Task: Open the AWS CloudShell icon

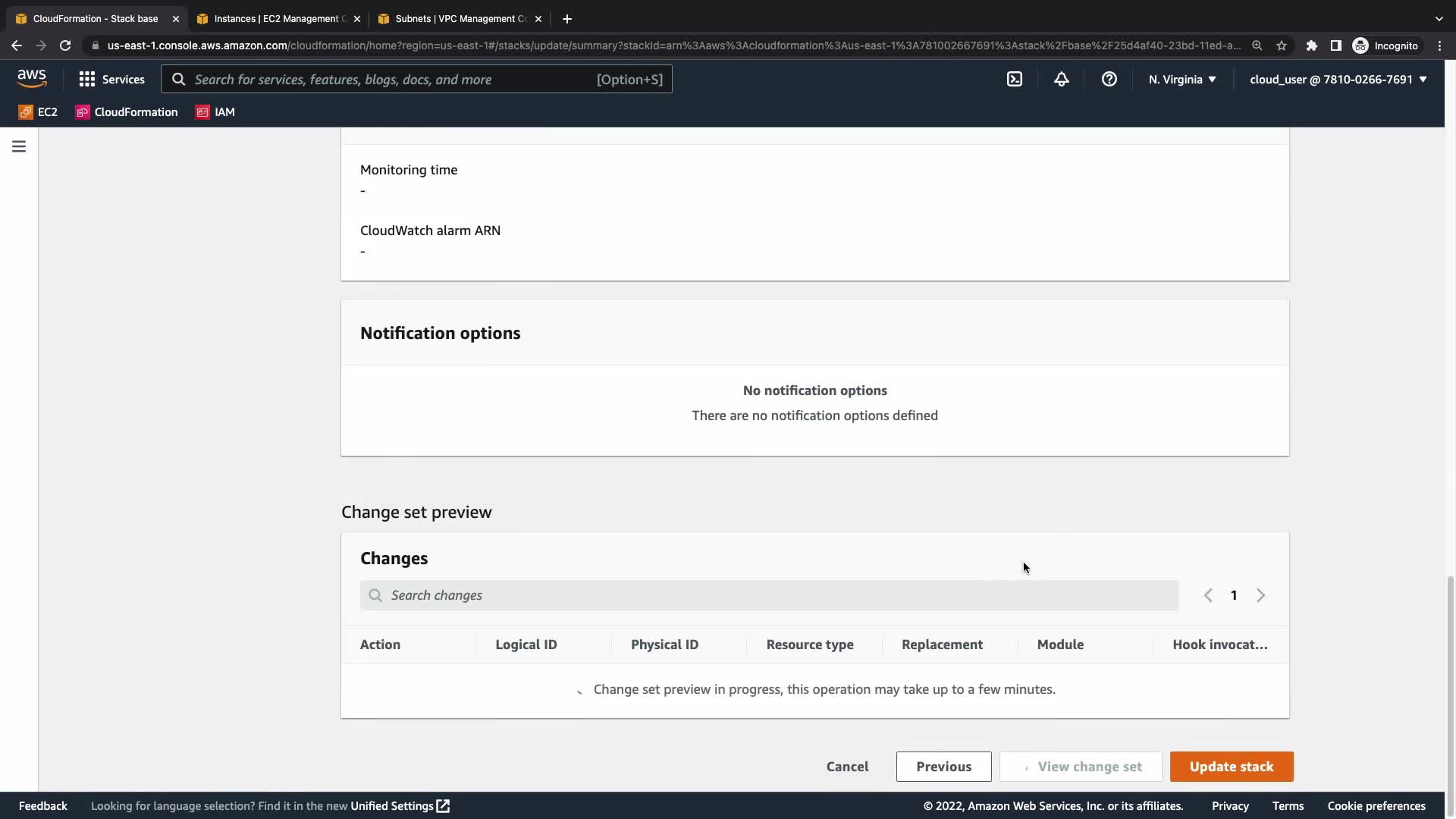Action: (1015, 79)
